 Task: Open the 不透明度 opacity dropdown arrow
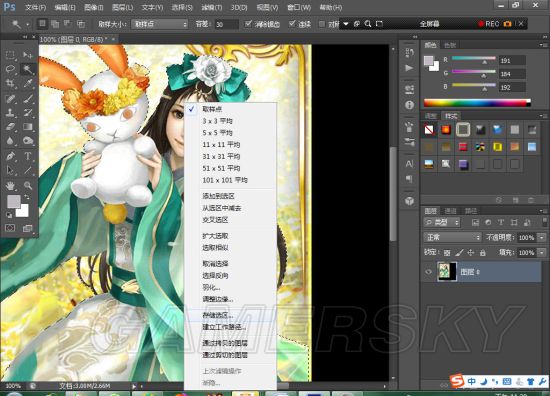542,237
